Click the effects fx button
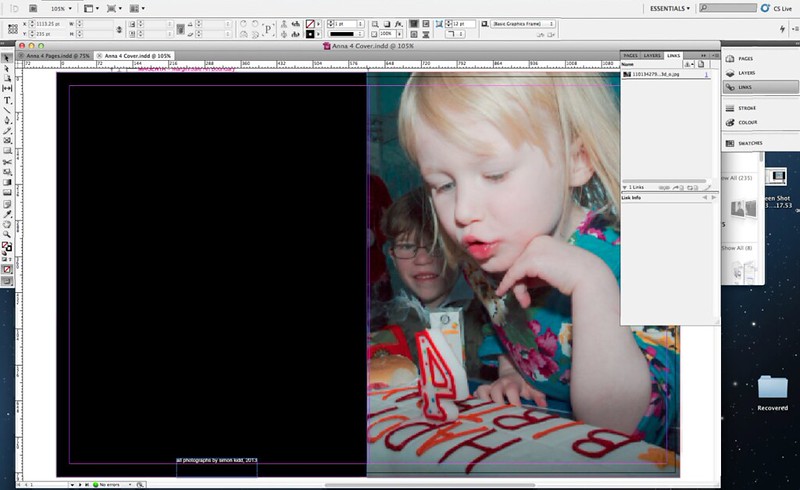Image resolution: width=800 pixels, height=490 pixels. pyautogui.click(x=399, y=24)
